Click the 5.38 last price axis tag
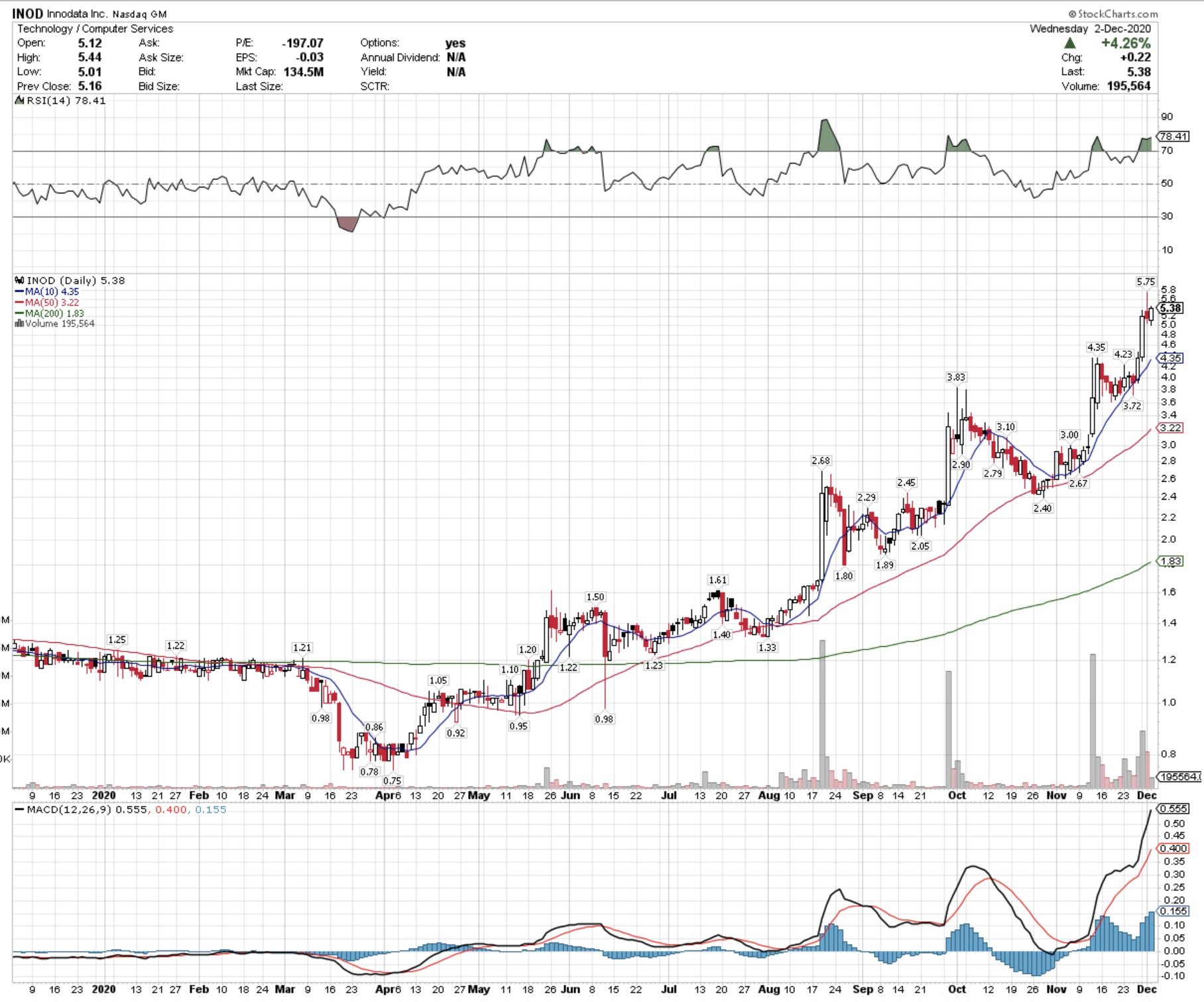Viewport: 1204px width, 1002px height. pos(1171,307)
